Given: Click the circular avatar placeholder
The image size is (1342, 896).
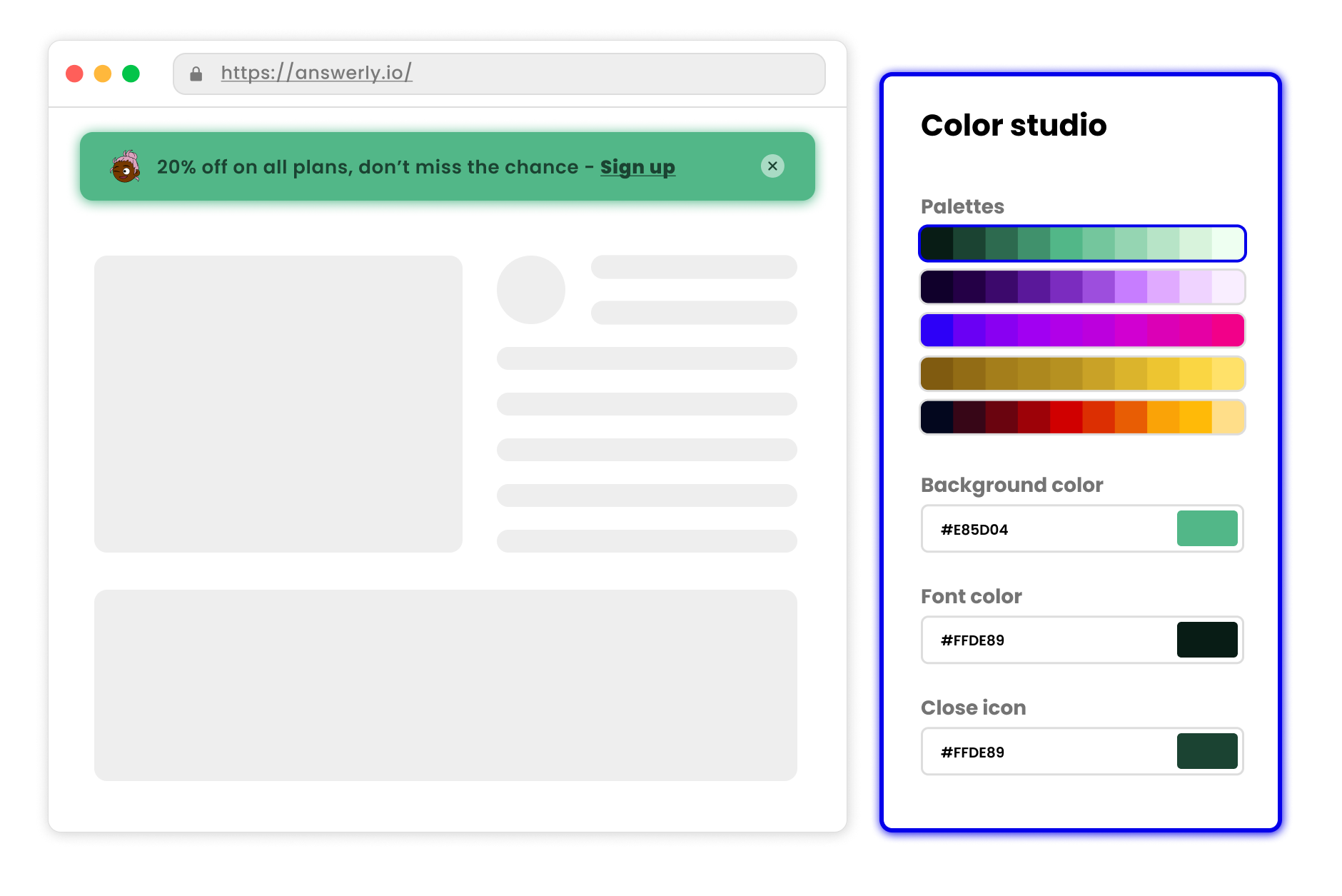Looking at the screenshot, I should point(530,290).
